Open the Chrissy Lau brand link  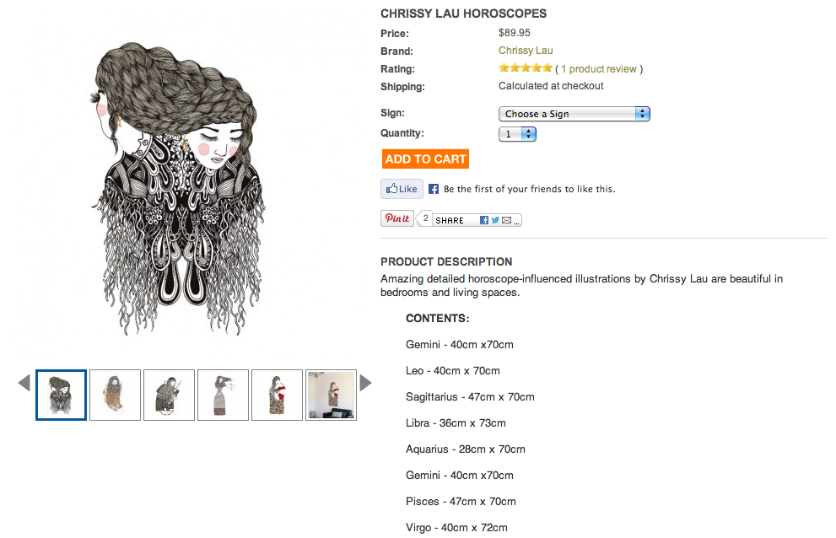526,50
